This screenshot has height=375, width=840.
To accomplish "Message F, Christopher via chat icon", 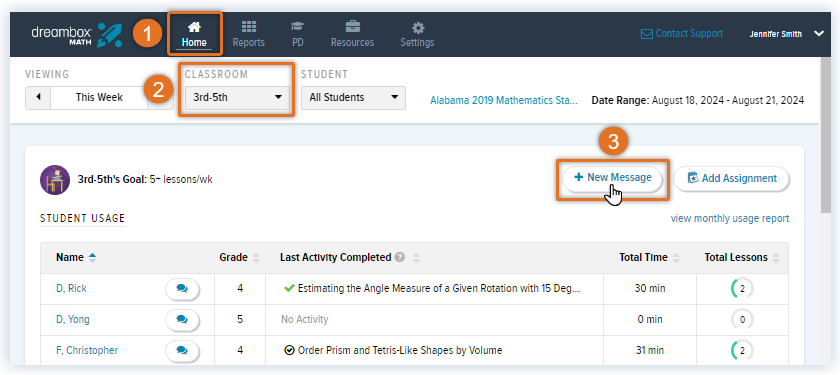I will coord(182,350).
